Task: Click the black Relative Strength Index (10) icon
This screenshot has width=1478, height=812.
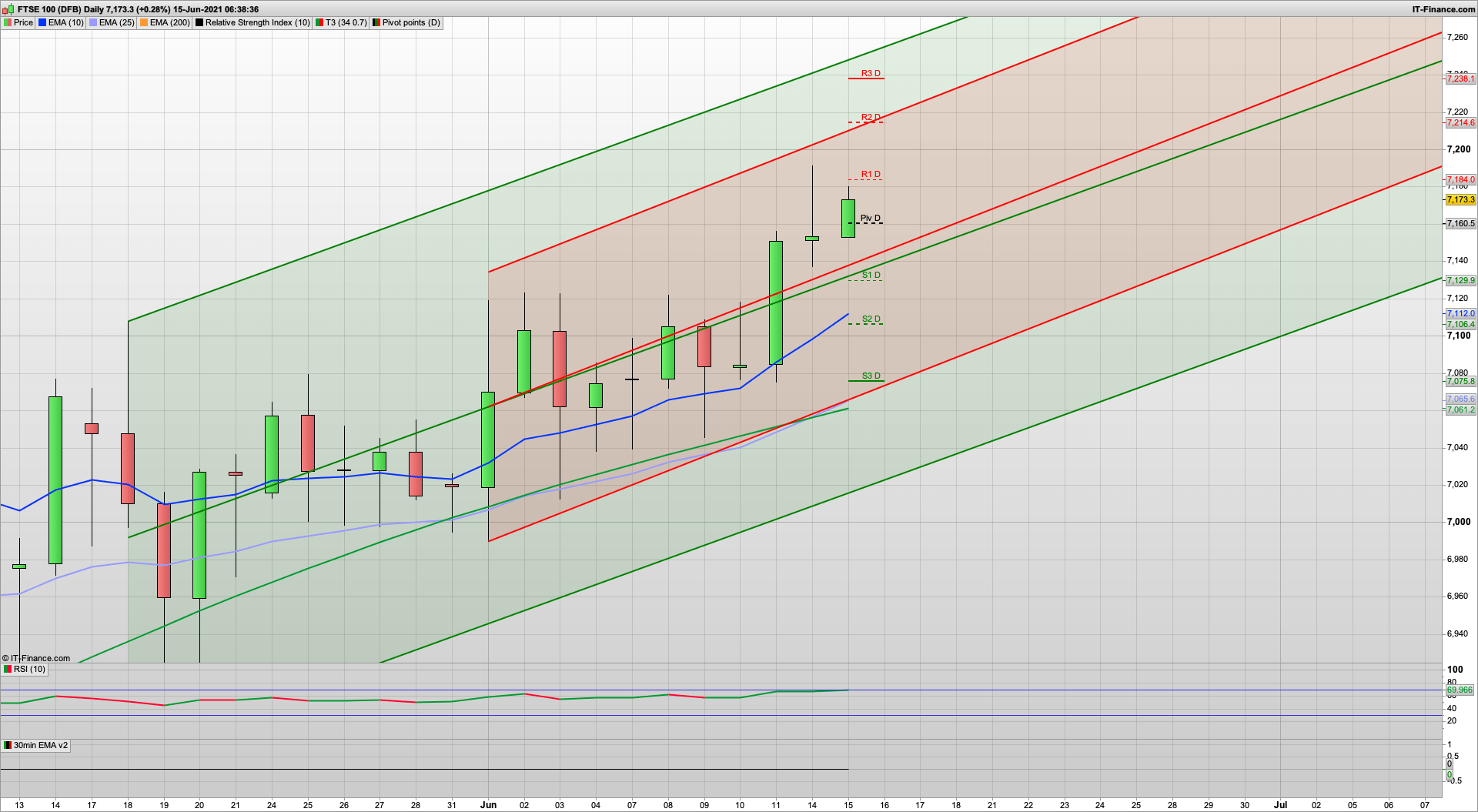Action: pyautogui.click(x=199, y=23)
